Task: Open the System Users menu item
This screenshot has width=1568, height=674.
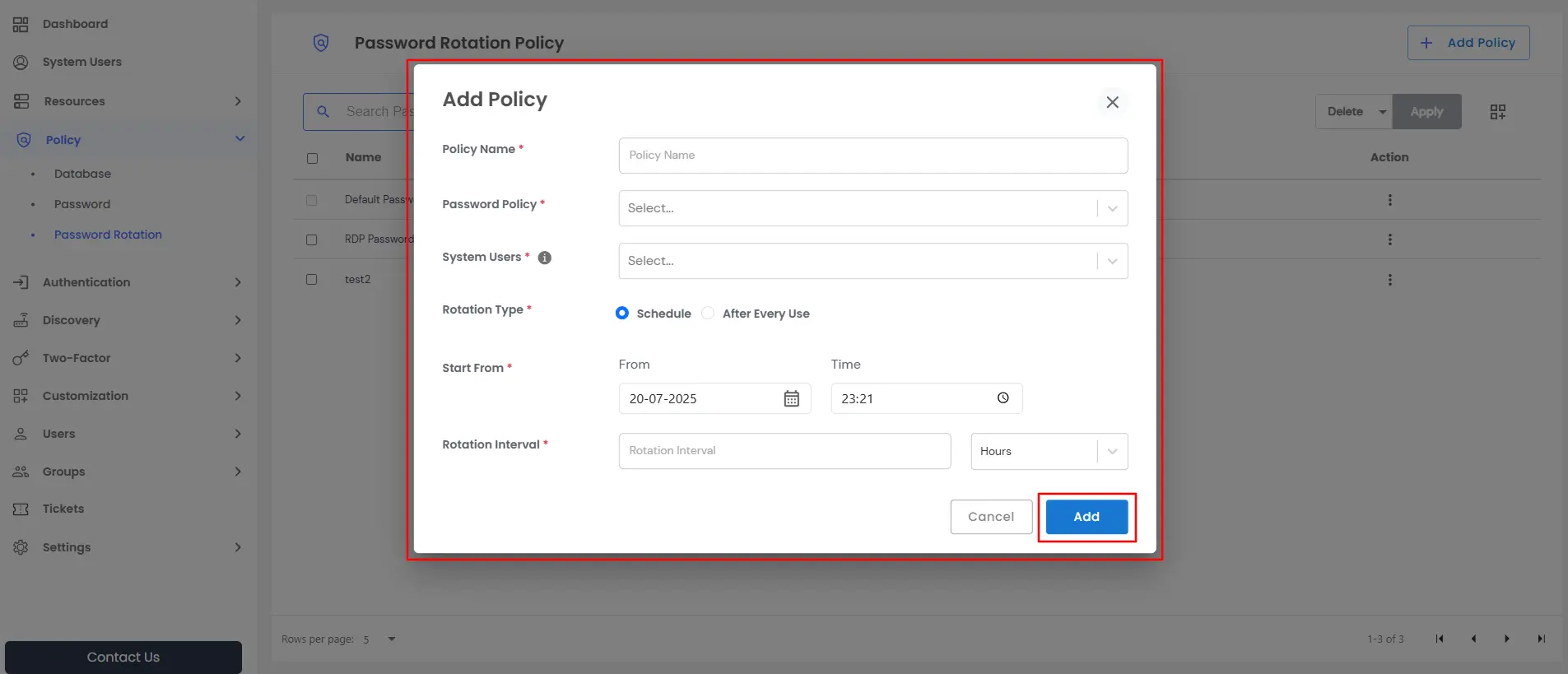Action: pyautogui.click(x=82, y=62)
